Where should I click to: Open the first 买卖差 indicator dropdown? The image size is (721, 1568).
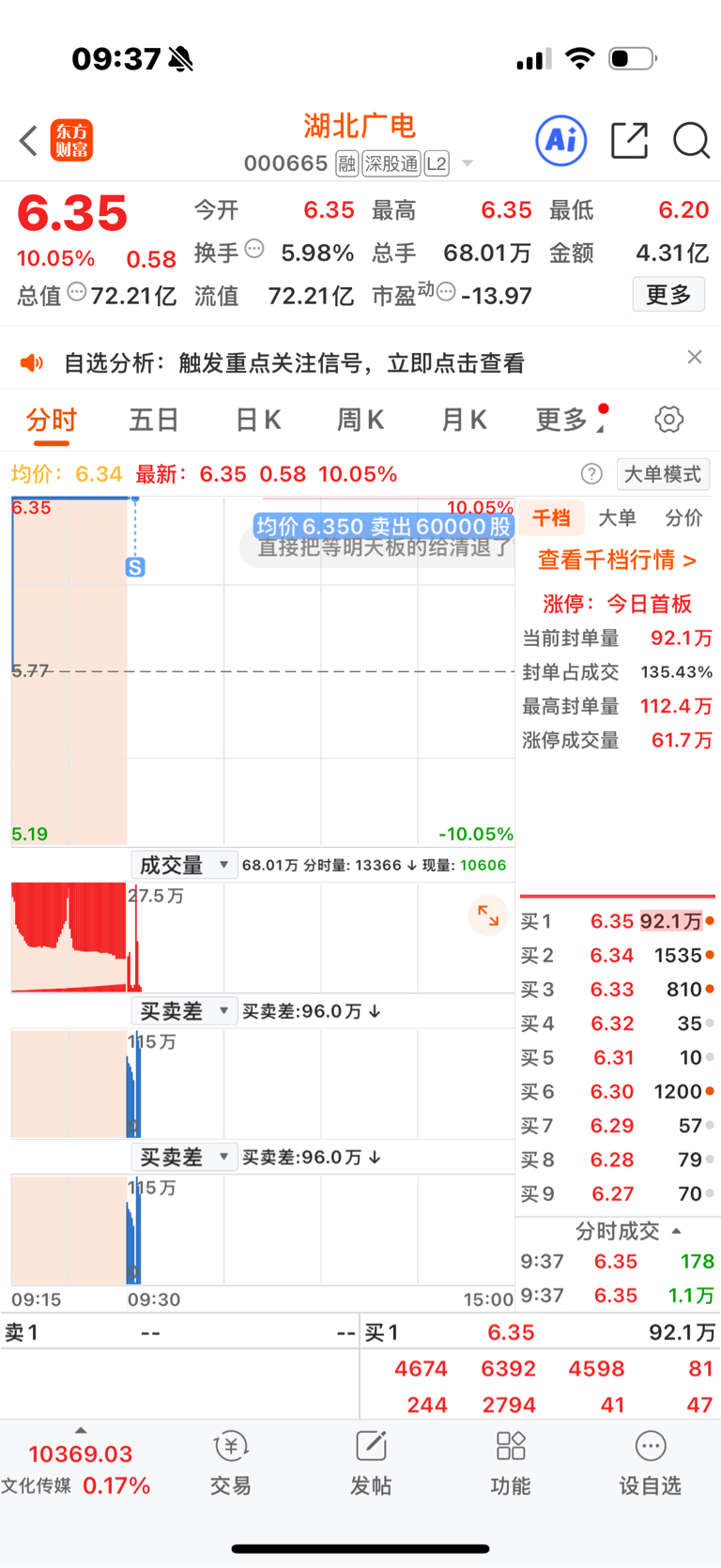tap(184, 1010)
